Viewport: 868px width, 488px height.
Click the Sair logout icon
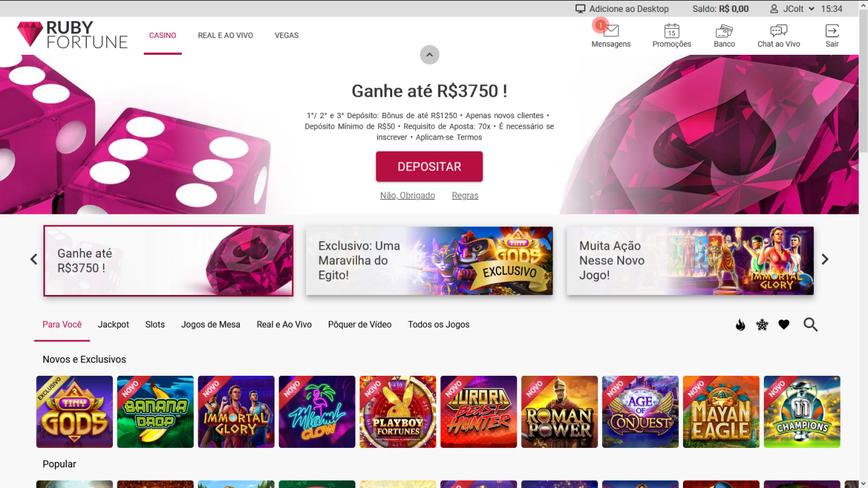coord(831,31)
